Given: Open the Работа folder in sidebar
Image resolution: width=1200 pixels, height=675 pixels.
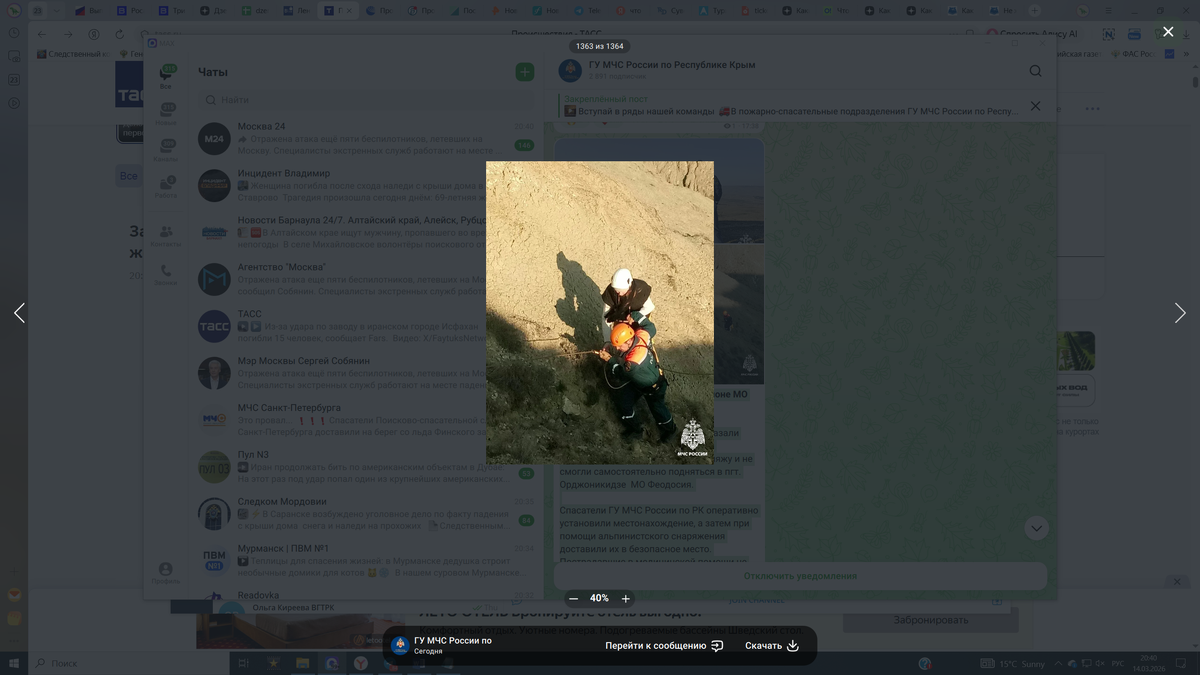Looking at the screenshot, I should 166,187.
